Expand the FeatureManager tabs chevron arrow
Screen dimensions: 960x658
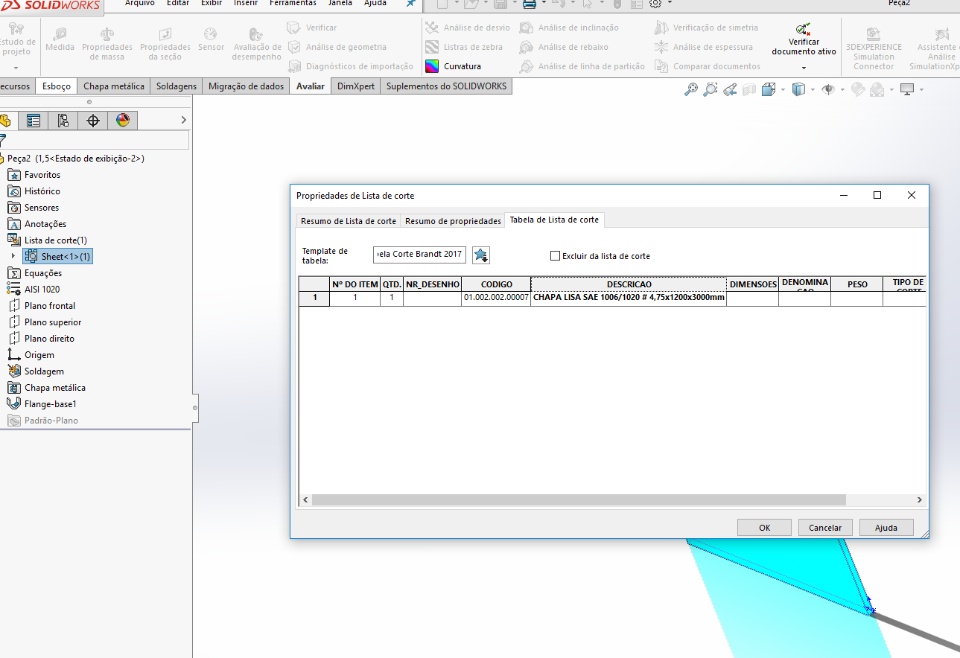(x=183, y=120)
